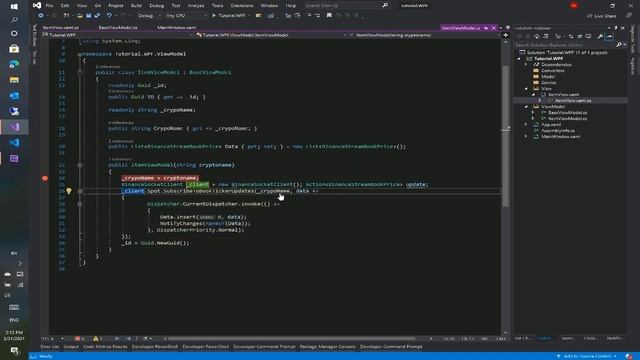This screenshot has height=360, width=640.
Task: Remove the breakpoint red dot in margin
Action: (x=45, y=178)
